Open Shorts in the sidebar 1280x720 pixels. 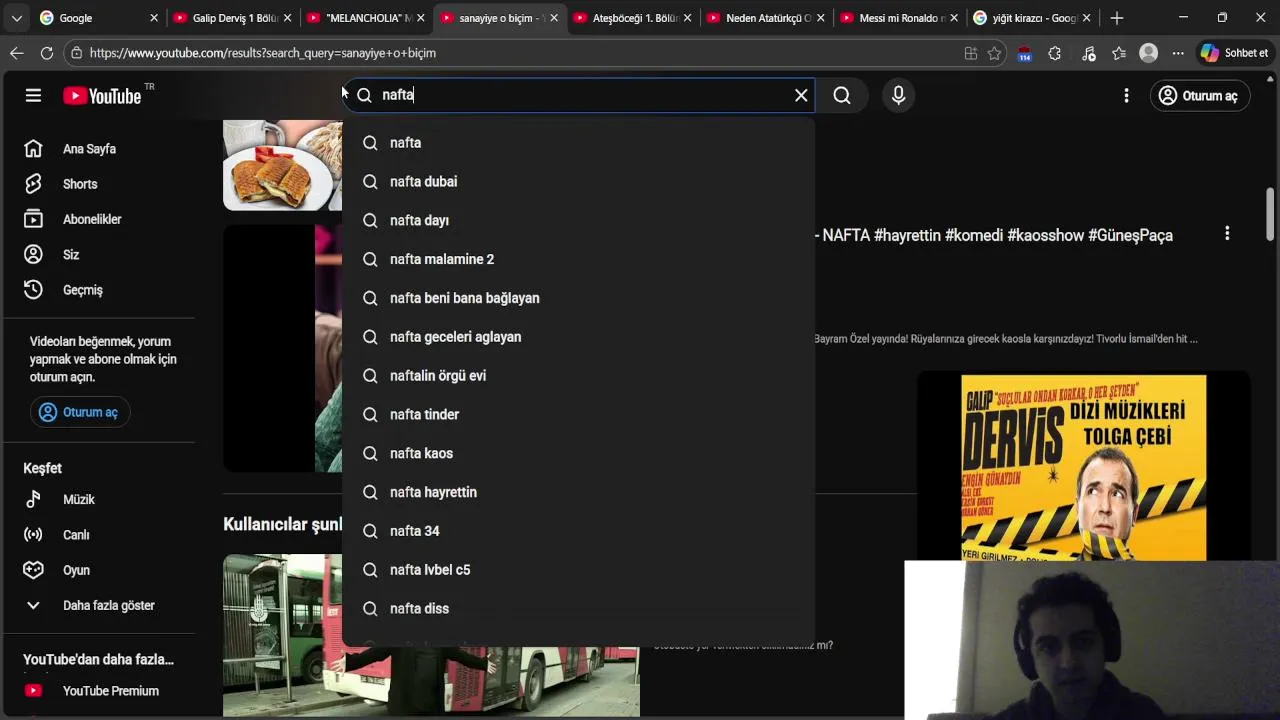(98, 184)
